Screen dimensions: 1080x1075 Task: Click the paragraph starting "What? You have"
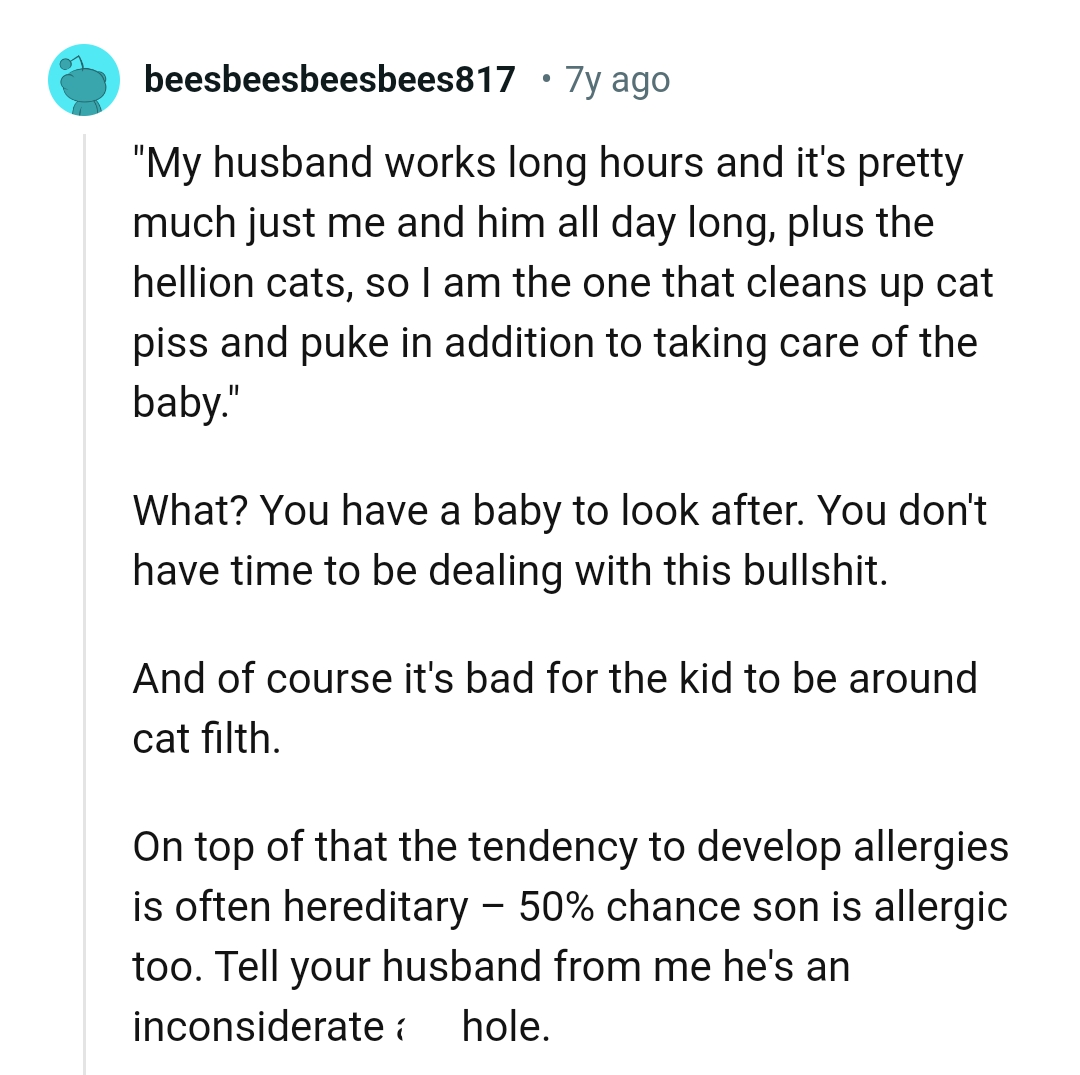click(560, 540)
